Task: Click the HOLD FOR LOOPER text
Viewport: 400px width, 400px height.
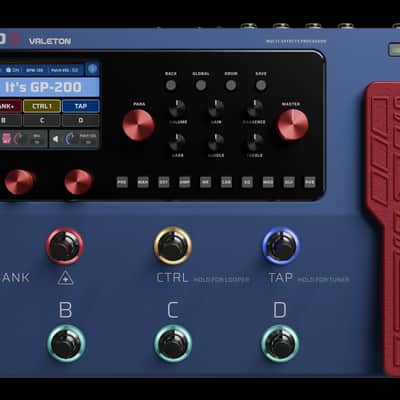Action: [x=221, y=280]
